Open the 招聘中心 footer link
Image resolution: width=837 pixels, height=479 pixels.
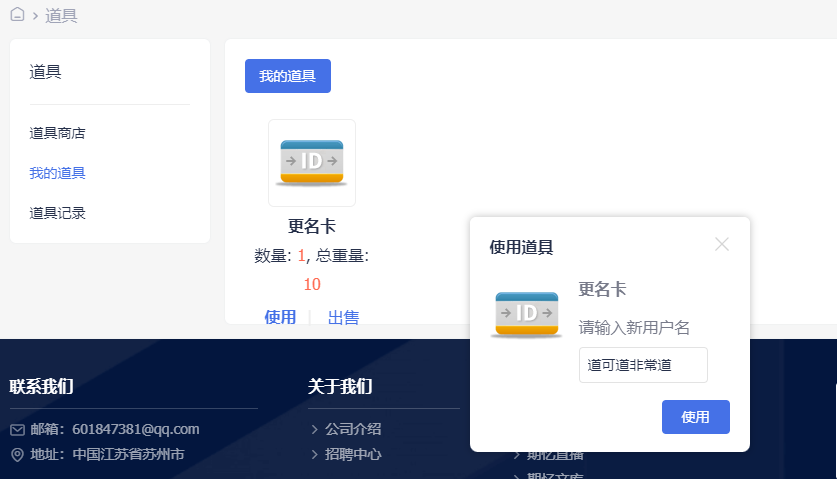pos(354,453)
